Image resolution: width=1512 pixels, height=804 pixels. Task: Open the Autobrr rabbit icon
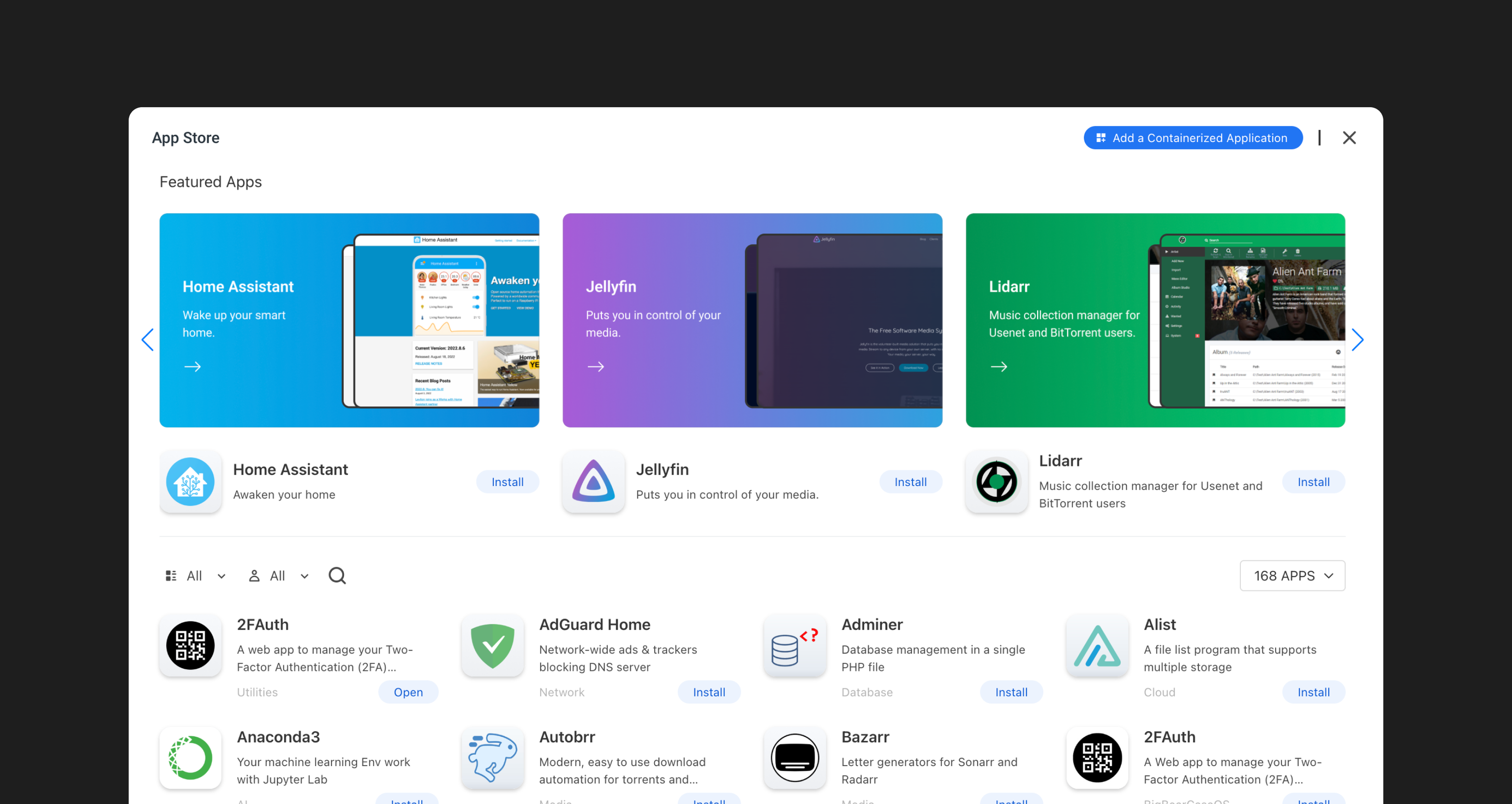493,758
